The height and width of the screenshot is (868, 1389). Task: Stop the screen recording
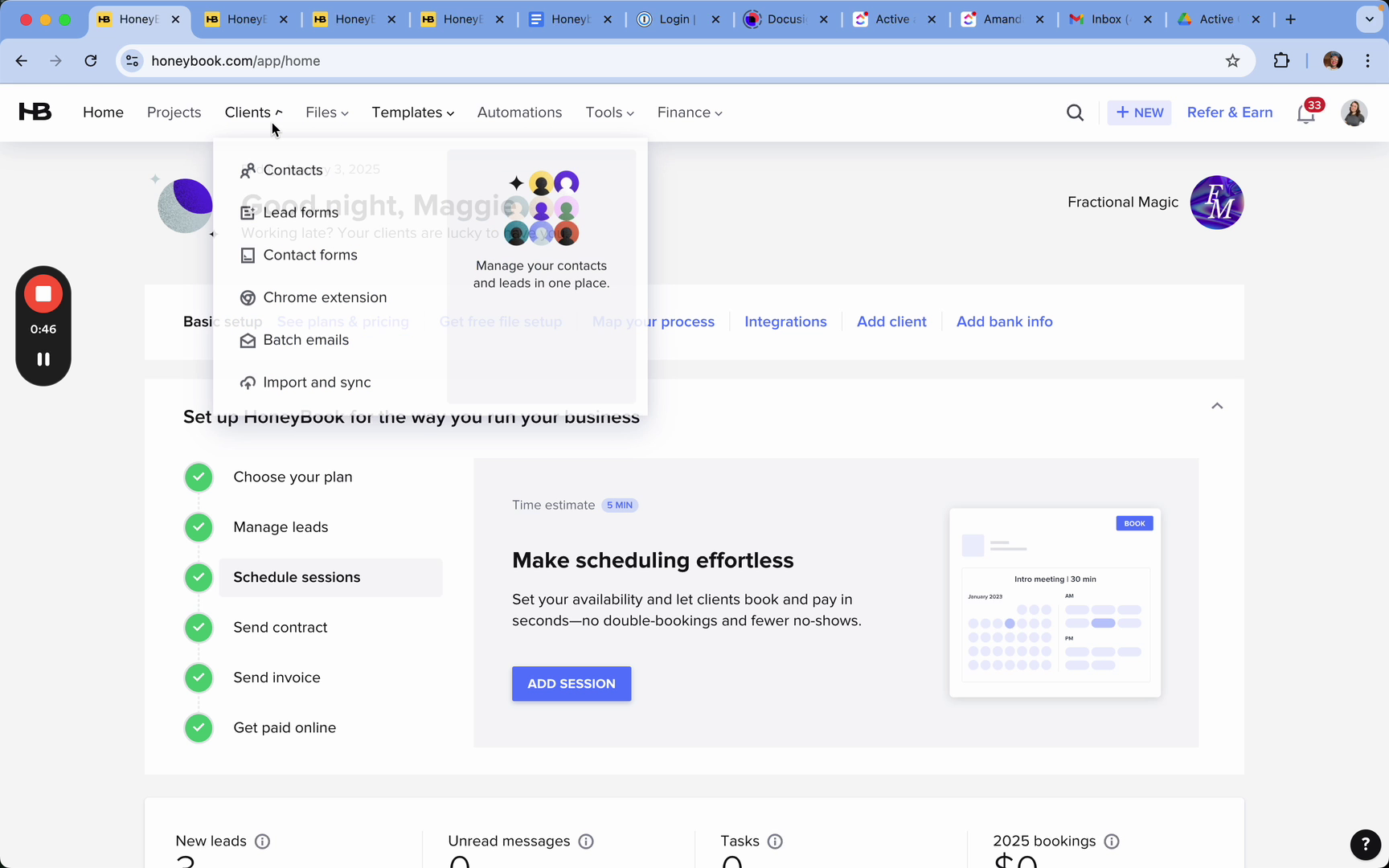coord(43,294)
